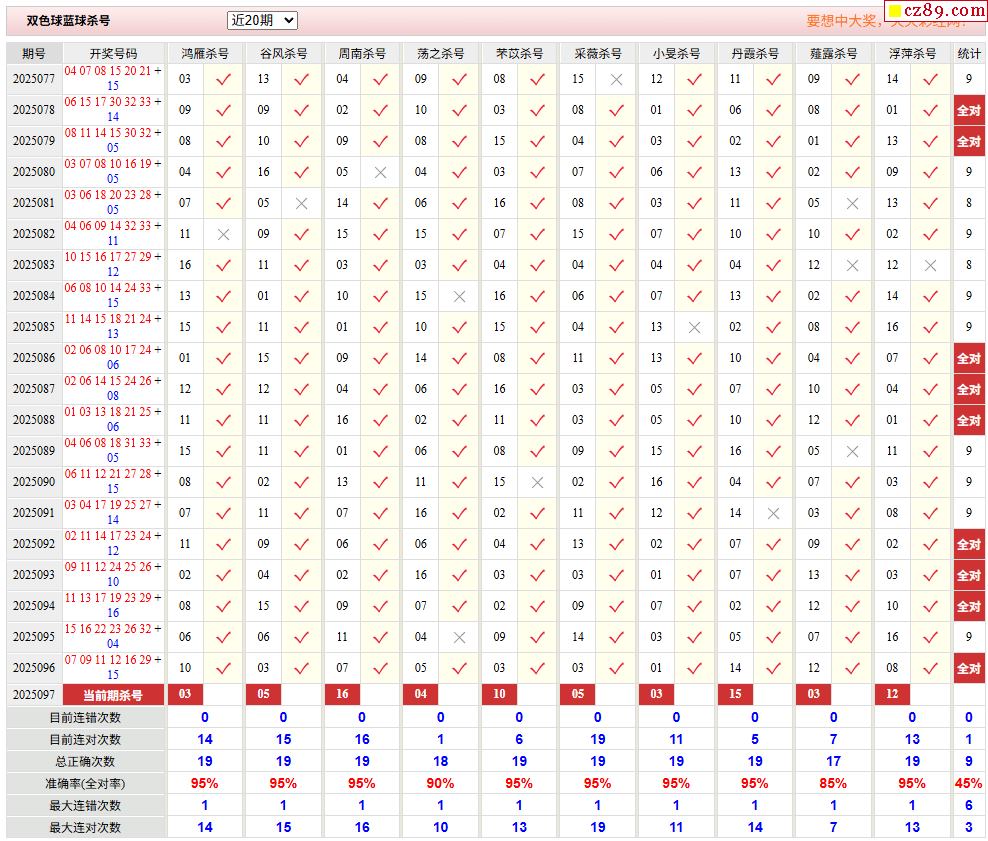Viewport: 988px width, 841px height.
Task: Click the X mark for 荡之杀号 in row 2025084
Action: point(459,296)
